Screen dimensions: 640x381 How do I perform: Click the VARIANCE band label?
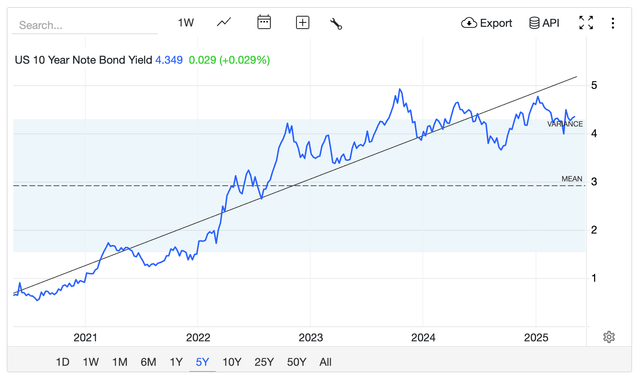pyautogui.click(x=565, y=124)
